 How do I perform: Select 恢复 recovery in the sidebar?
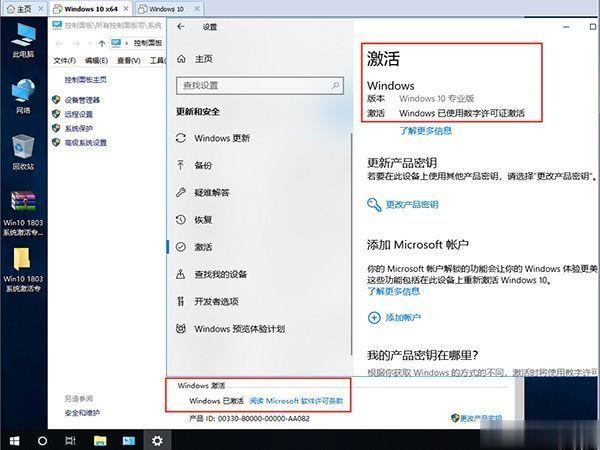tap(203, 219)
